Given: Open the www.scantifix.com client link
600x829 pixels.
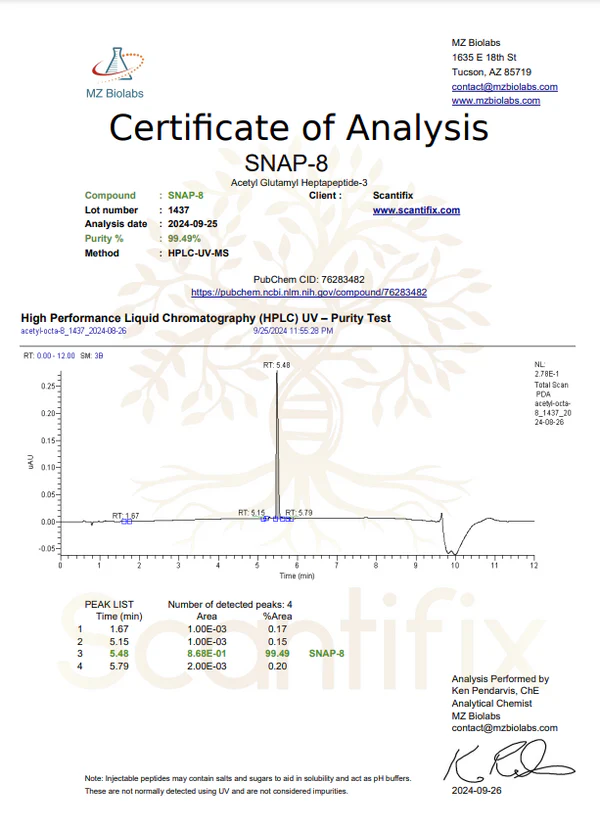Looking at the screenshot, I should pos(416,210).
